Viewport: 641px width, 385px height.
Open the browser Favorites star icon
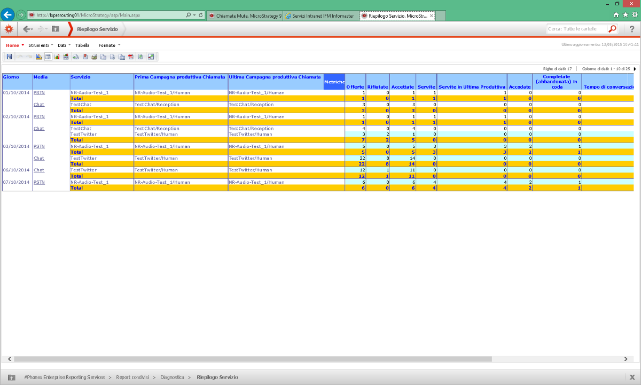point(625,15)
